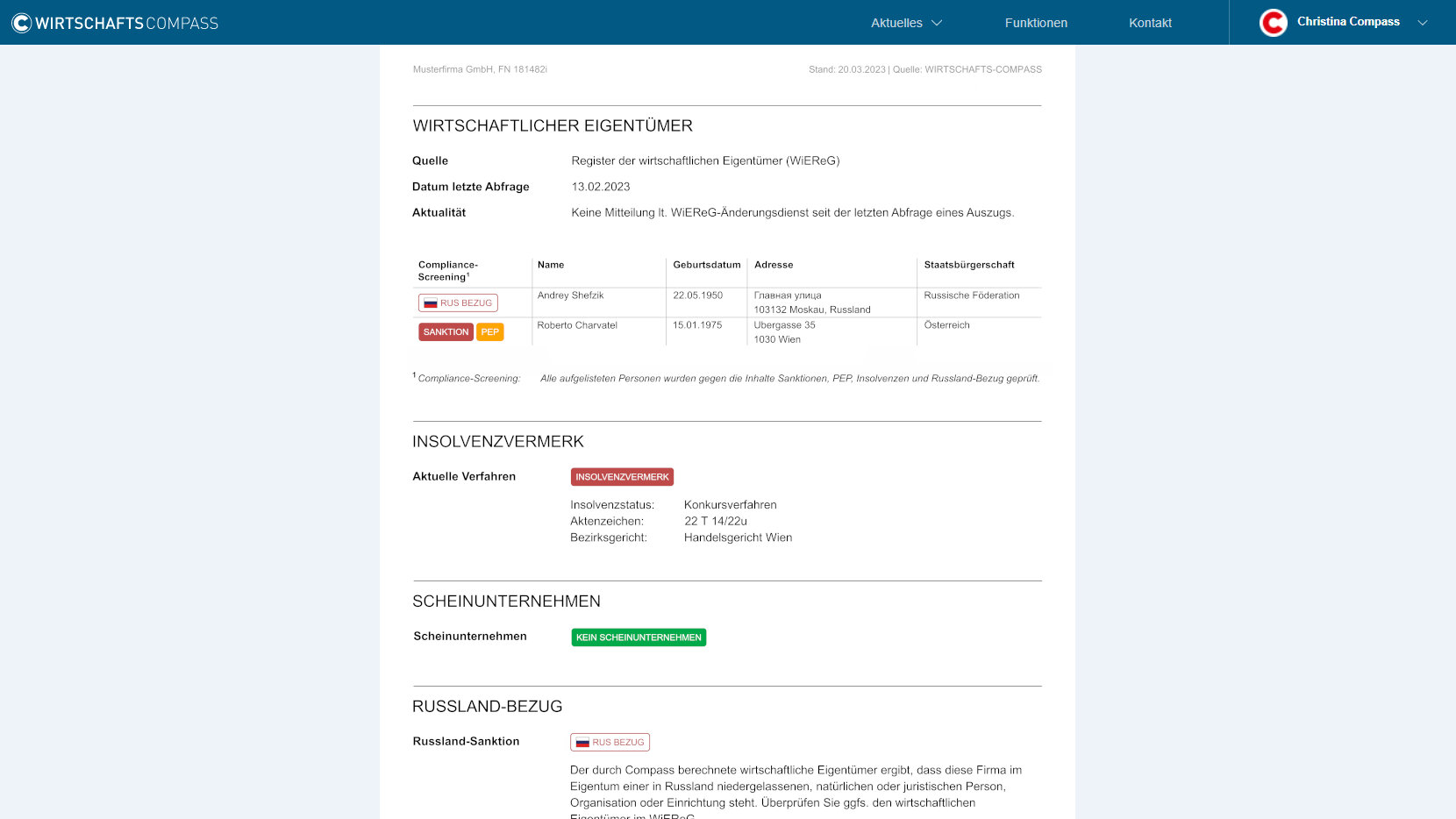Click the address 103132 Moskau, Russland

coord(812,310)
